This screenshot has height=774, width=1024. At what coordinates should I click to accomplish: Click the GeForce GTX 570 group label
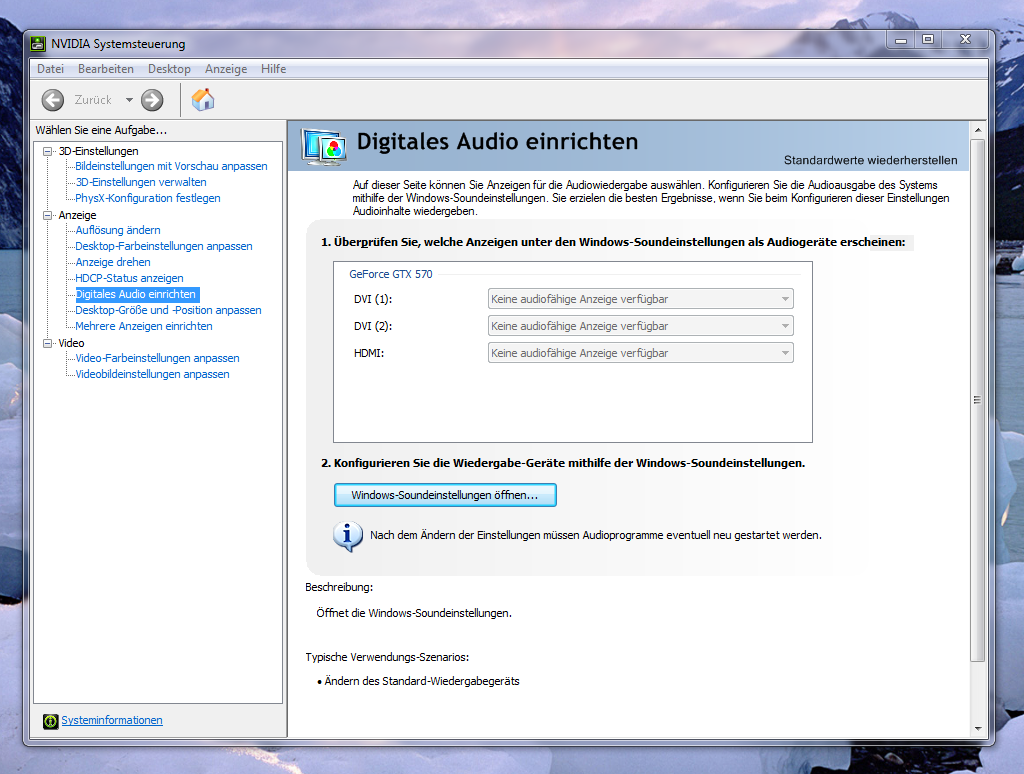(391, 274)
